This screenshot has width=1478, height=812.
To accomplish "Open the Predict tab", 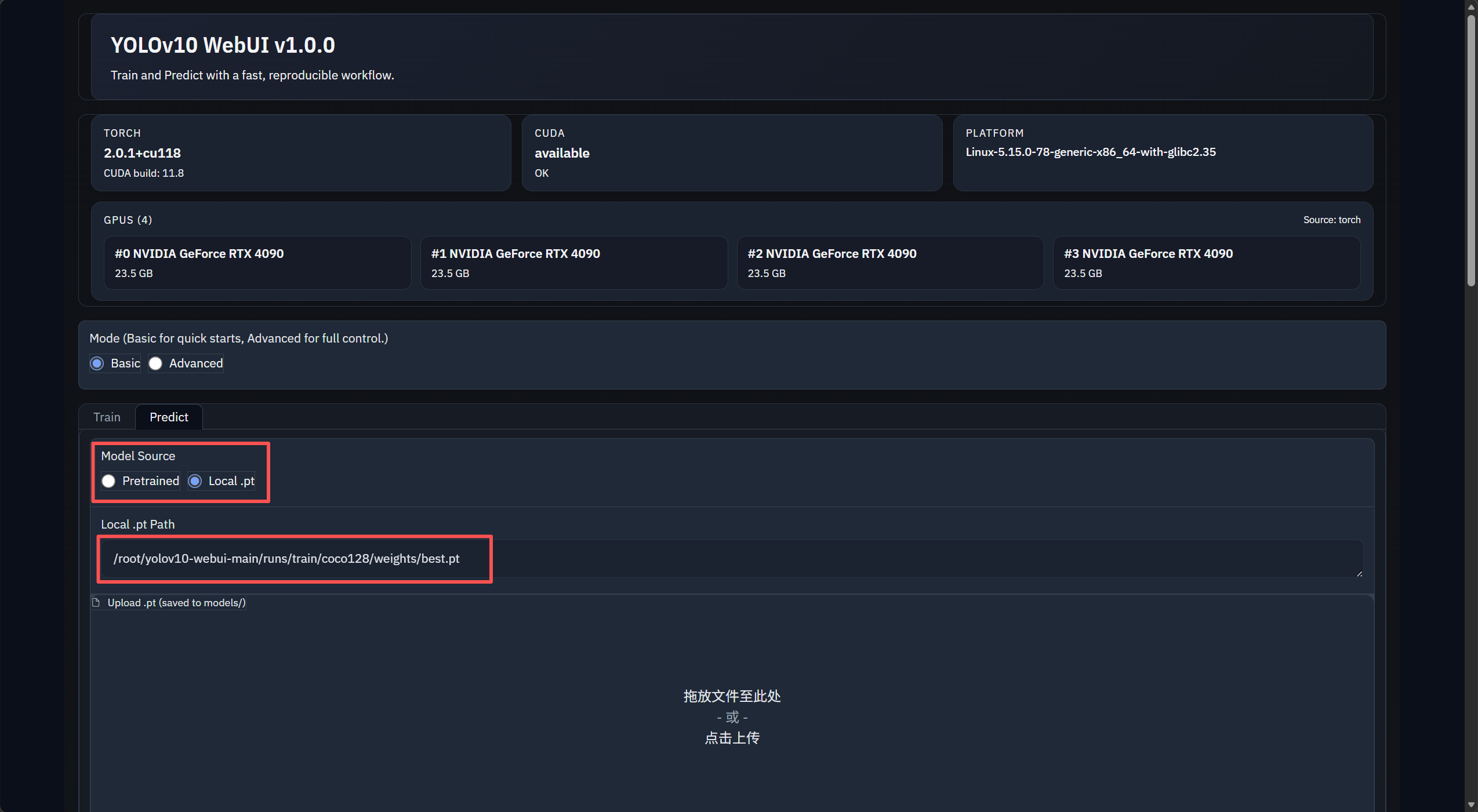I will [x=169, y=417].
